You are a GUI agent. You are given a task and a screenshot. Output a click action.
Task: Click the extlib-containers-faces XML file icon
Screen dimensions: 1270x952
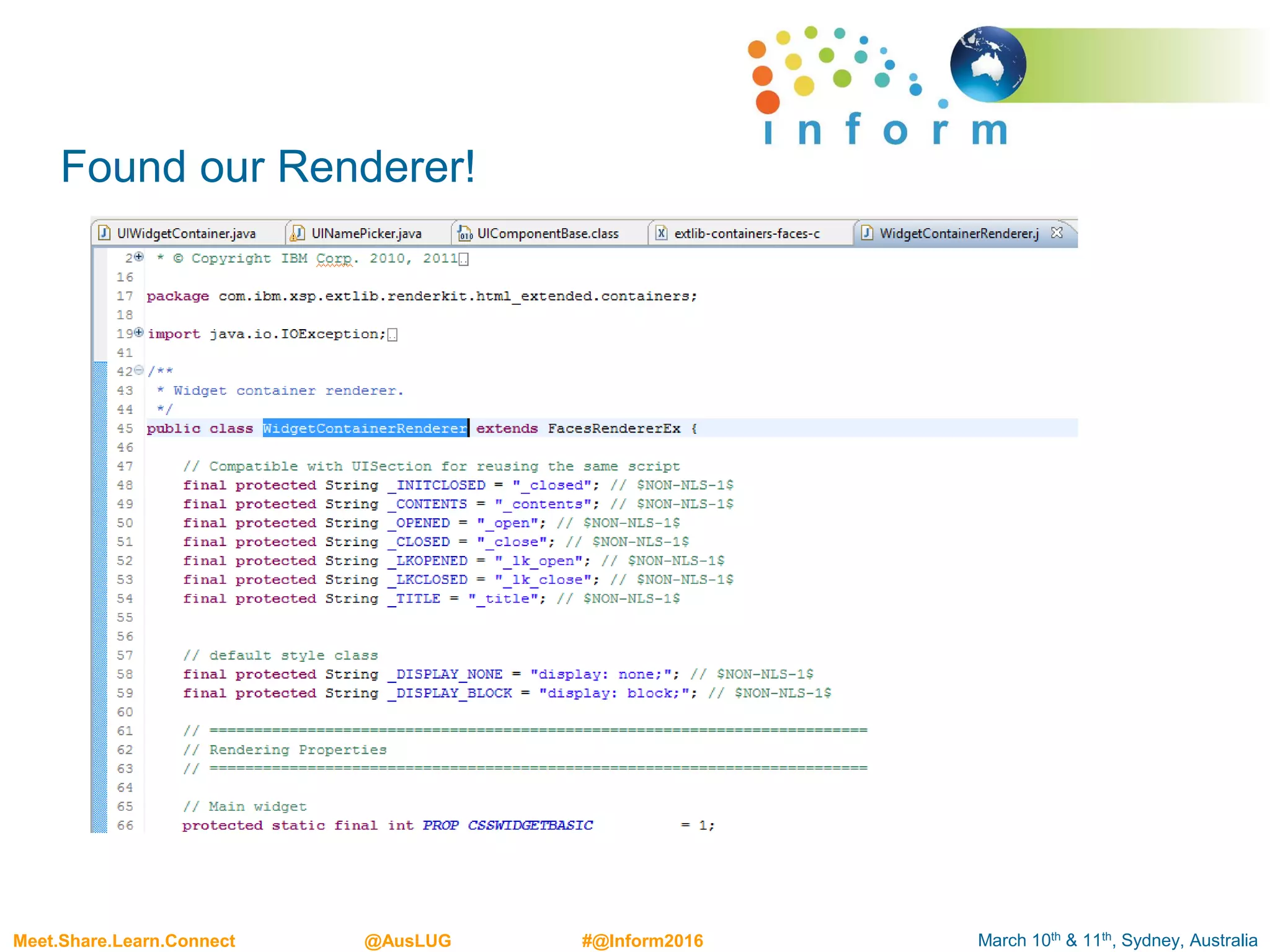click(x=662, y=233)
